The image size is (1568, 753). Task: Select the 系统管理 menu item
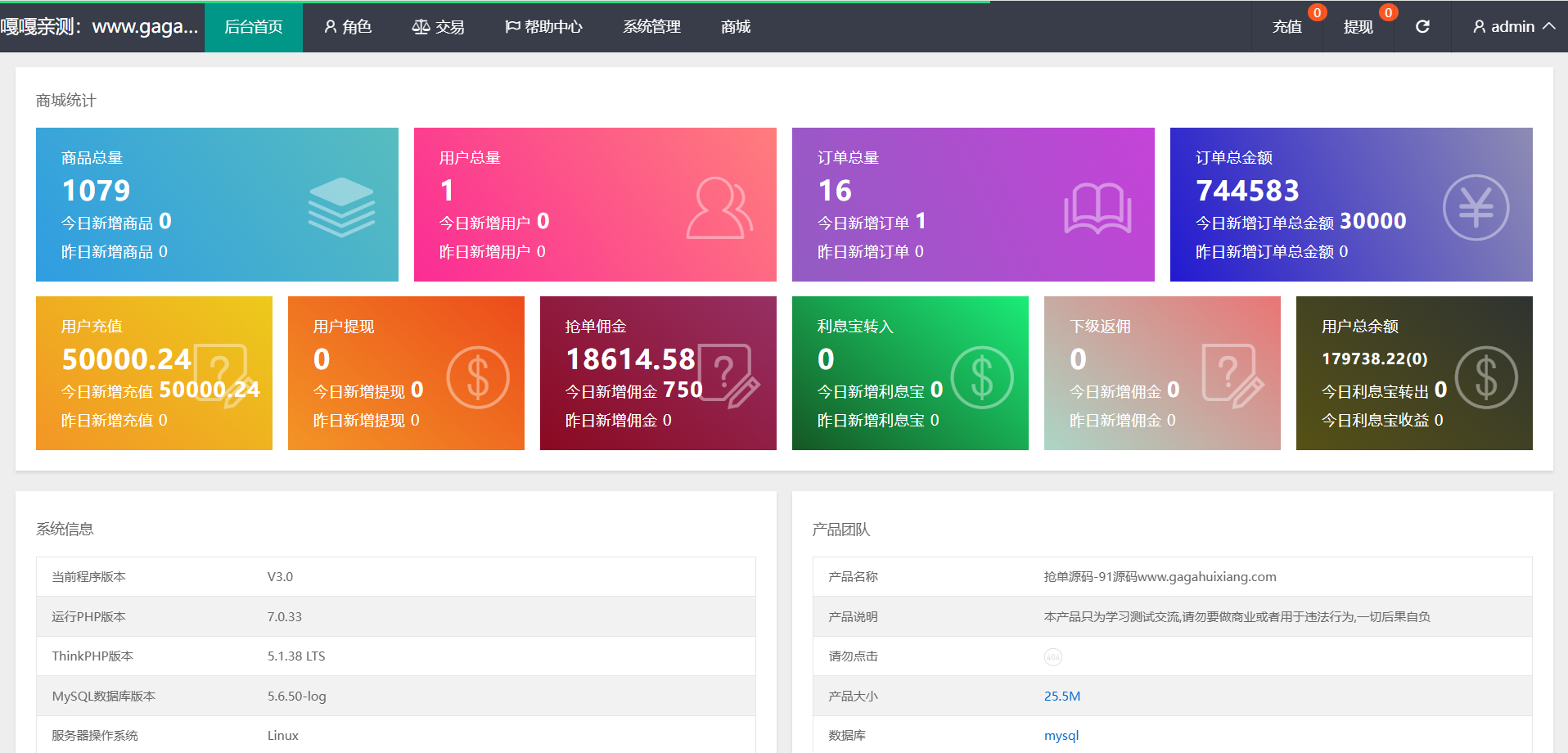coord(651,27)
